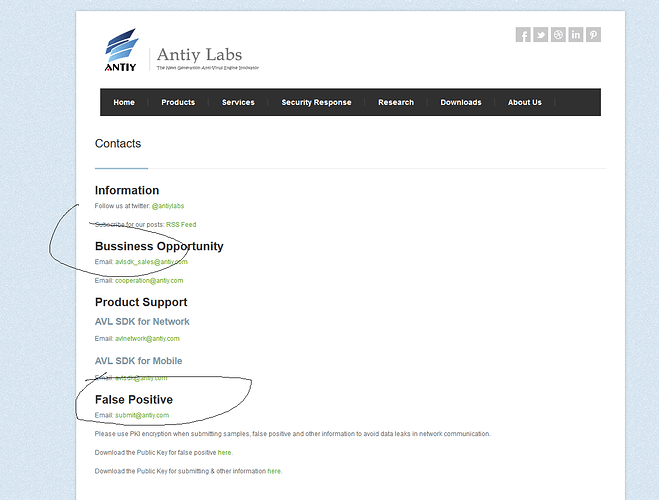659x500 pixels.
Task: Open the Downloads menu item
Action: tap(461, 102)
